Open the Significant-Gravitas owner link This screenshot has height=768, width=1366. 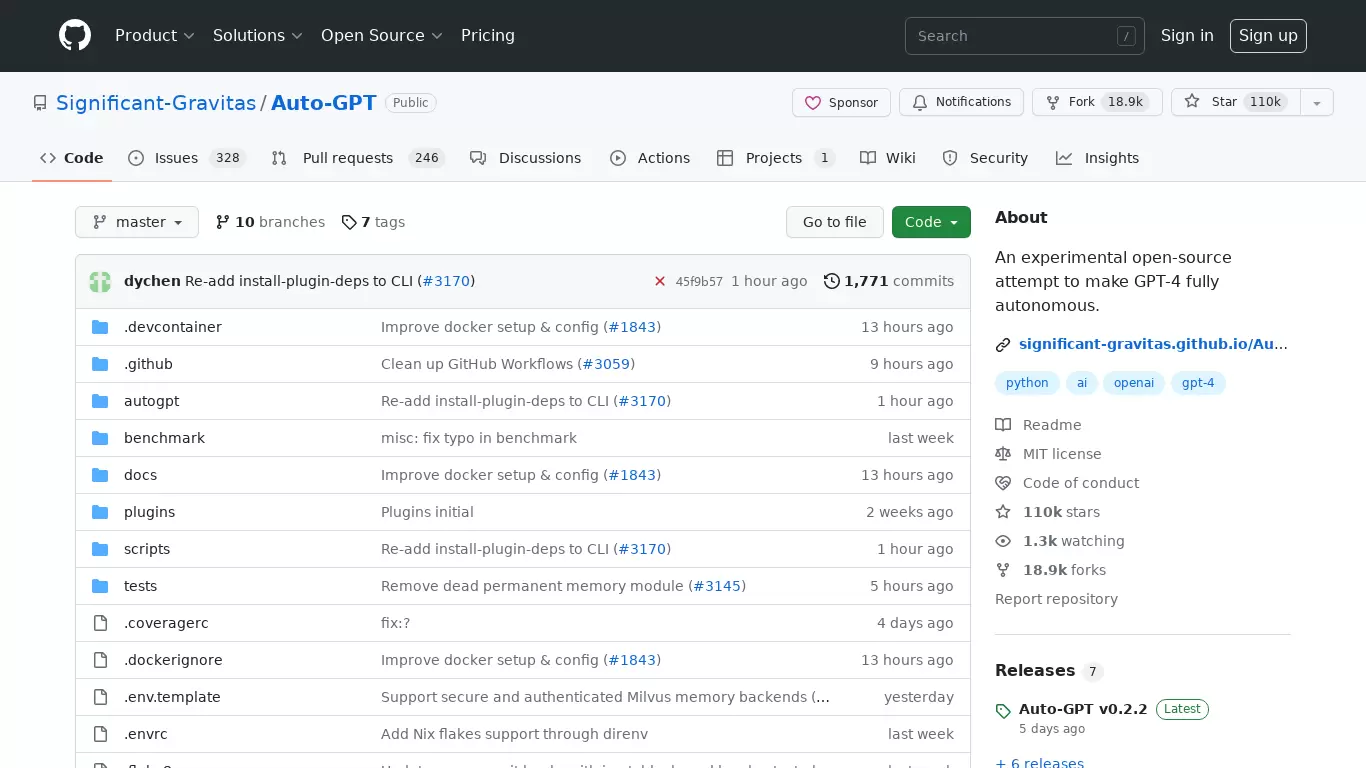click(x=157, y=103)
